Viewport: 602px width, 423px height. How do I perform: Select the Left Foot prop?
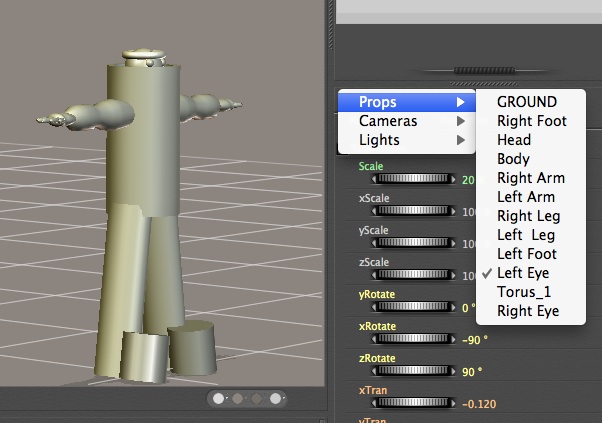coord(527,254)
